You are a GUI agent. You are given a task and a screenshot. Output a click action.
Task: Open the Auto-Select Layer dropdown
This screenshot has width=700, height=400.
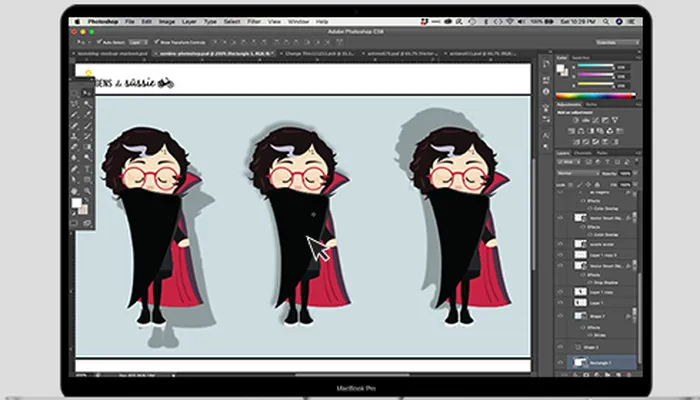pos(138,42)
